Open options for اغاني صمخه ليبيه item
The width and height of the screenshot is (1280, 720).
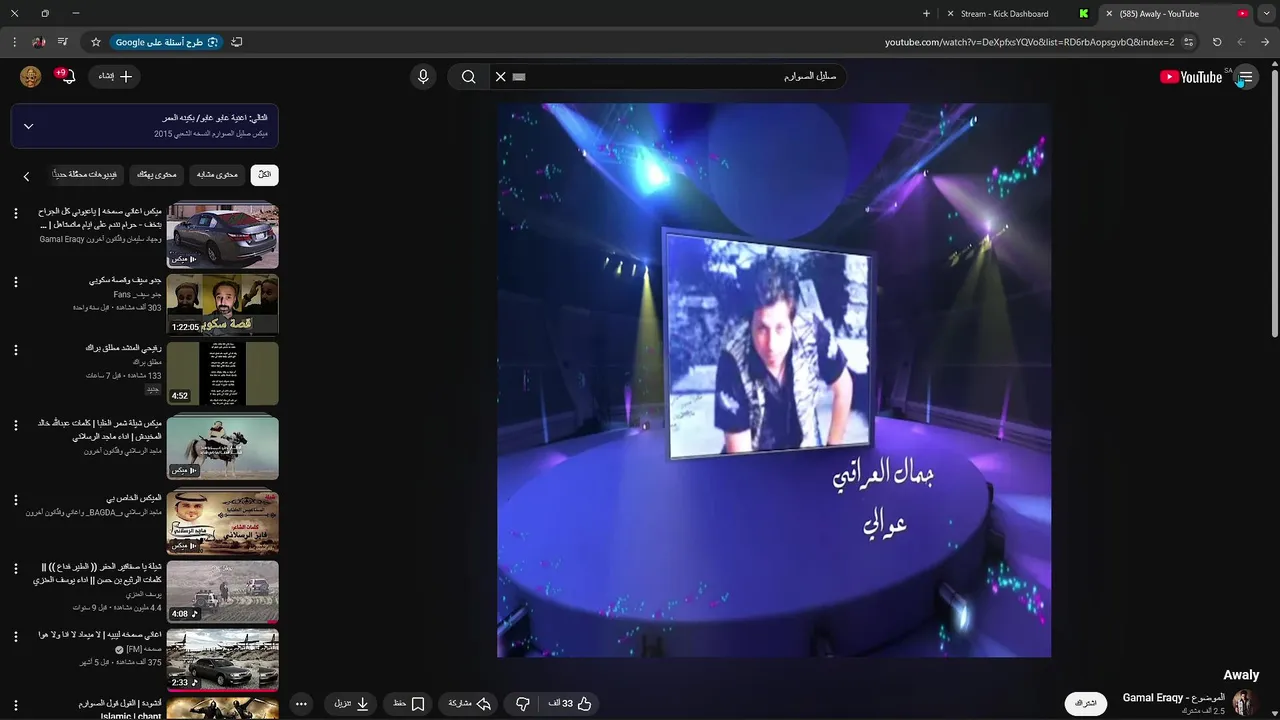(15, 636)
